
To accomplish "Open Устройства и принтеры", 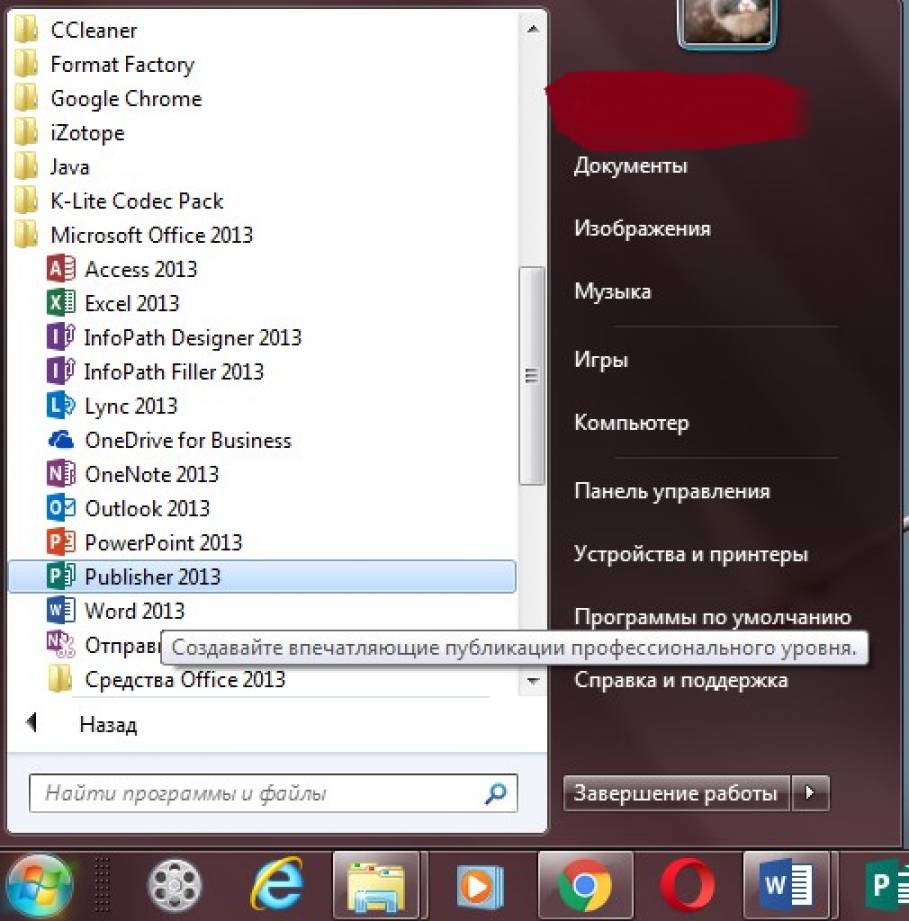I will coord(690,554).
